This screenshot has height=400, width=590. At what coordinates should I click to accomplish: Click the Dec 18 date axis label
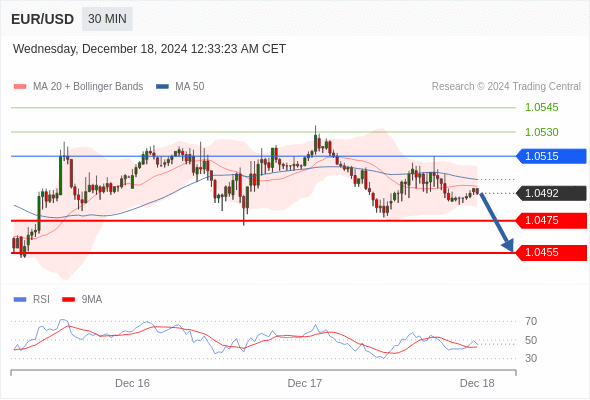point(477,383)
